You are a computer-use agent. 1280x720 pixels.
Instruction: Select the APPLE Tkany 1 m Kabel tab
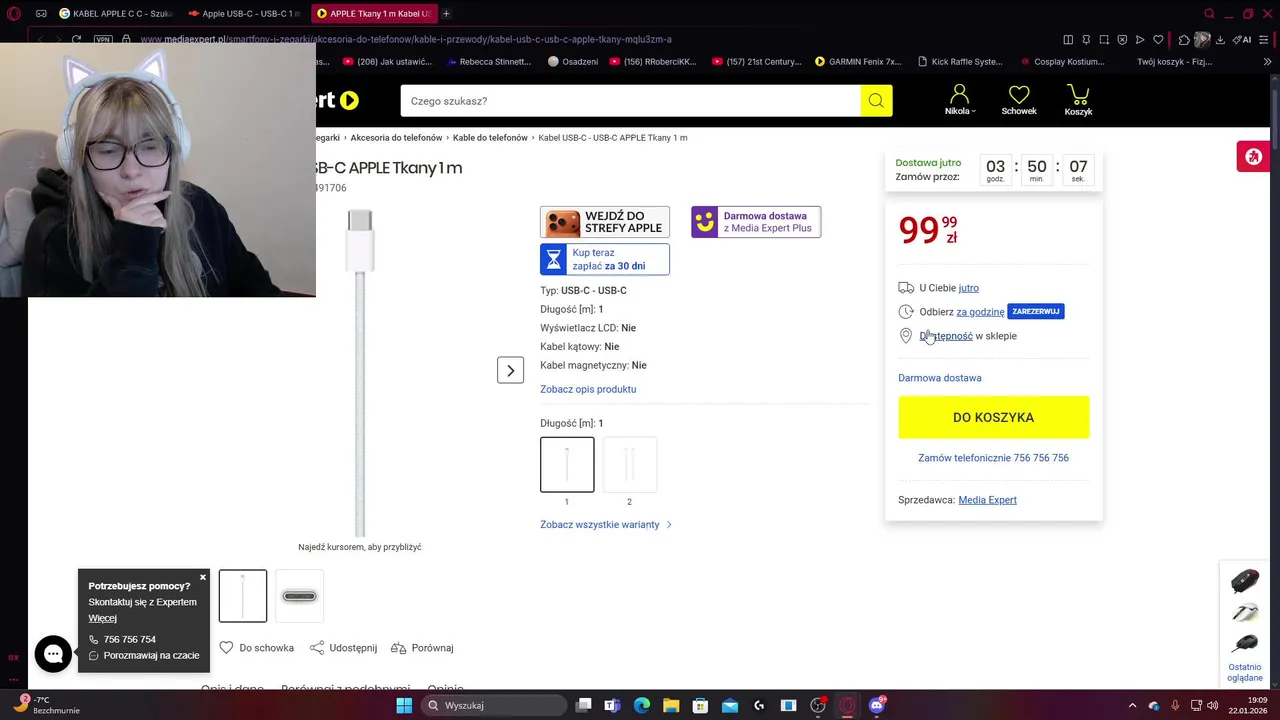373,14
